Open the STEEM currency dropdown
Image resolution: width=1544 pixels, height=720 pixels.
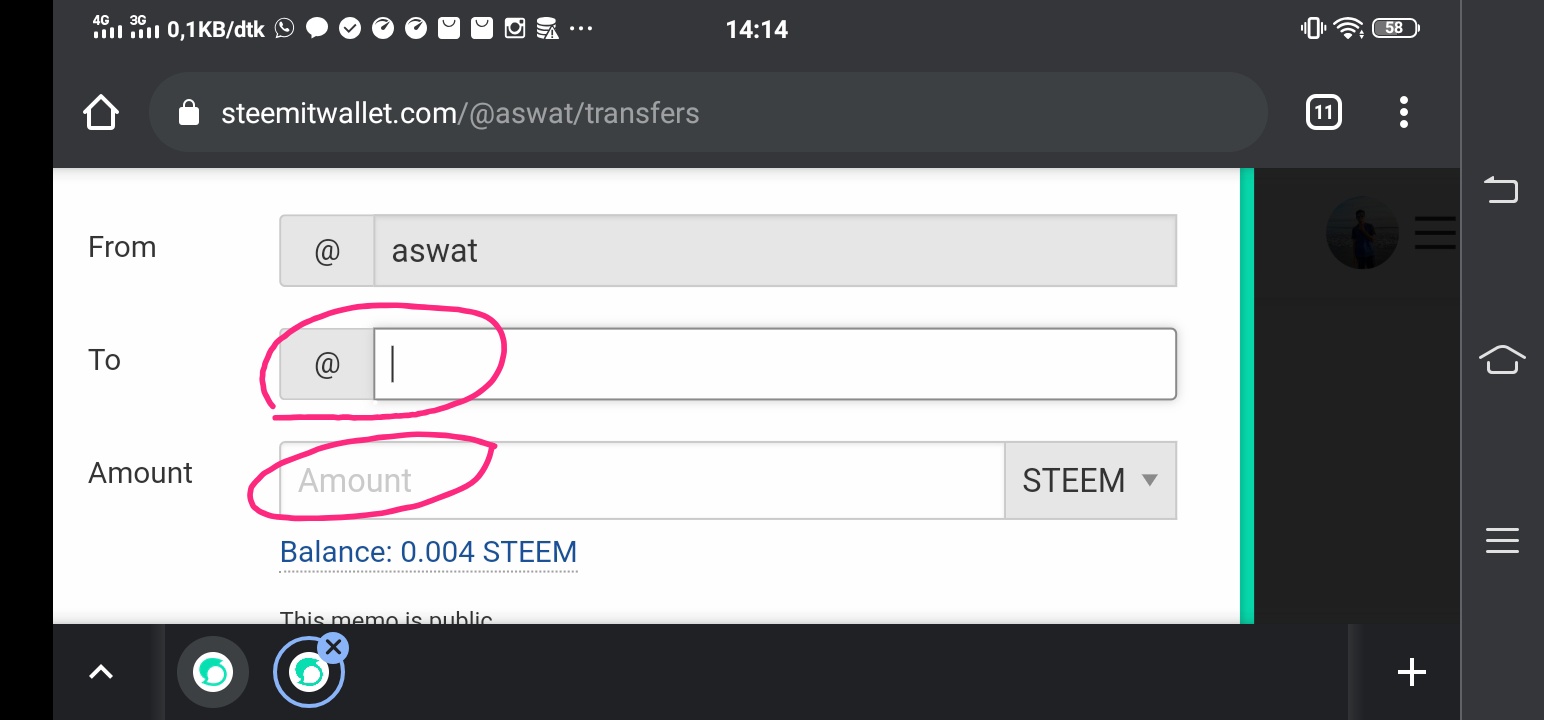(x=1090, y=481)
